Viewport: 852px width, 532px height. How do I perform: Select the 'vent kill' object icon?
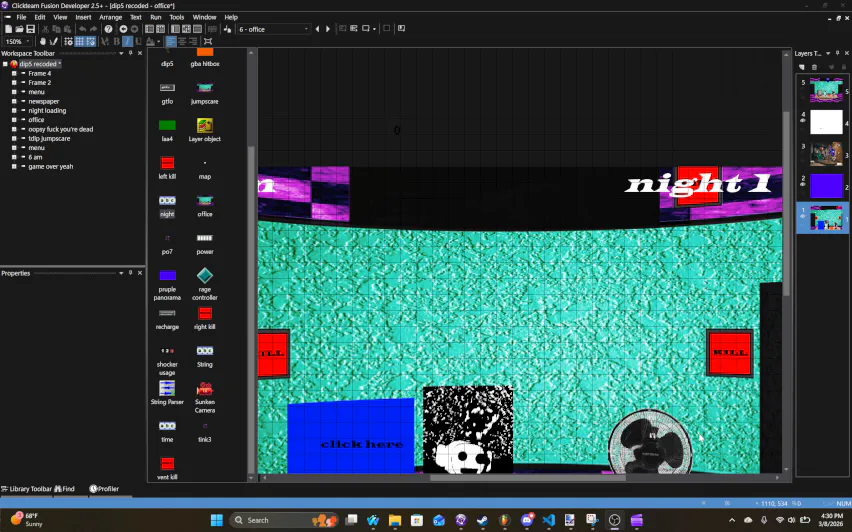(x=167, y=464)
